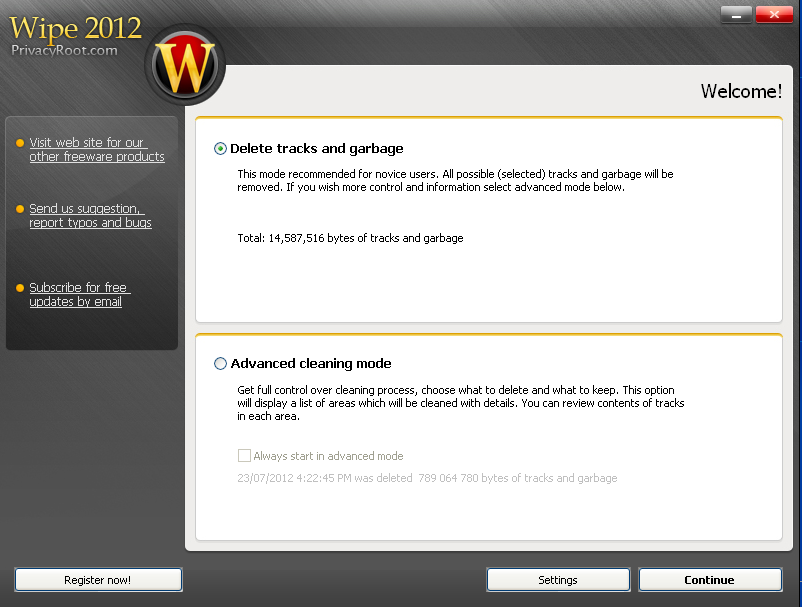Open Visit web site for other freeware link

97,149
